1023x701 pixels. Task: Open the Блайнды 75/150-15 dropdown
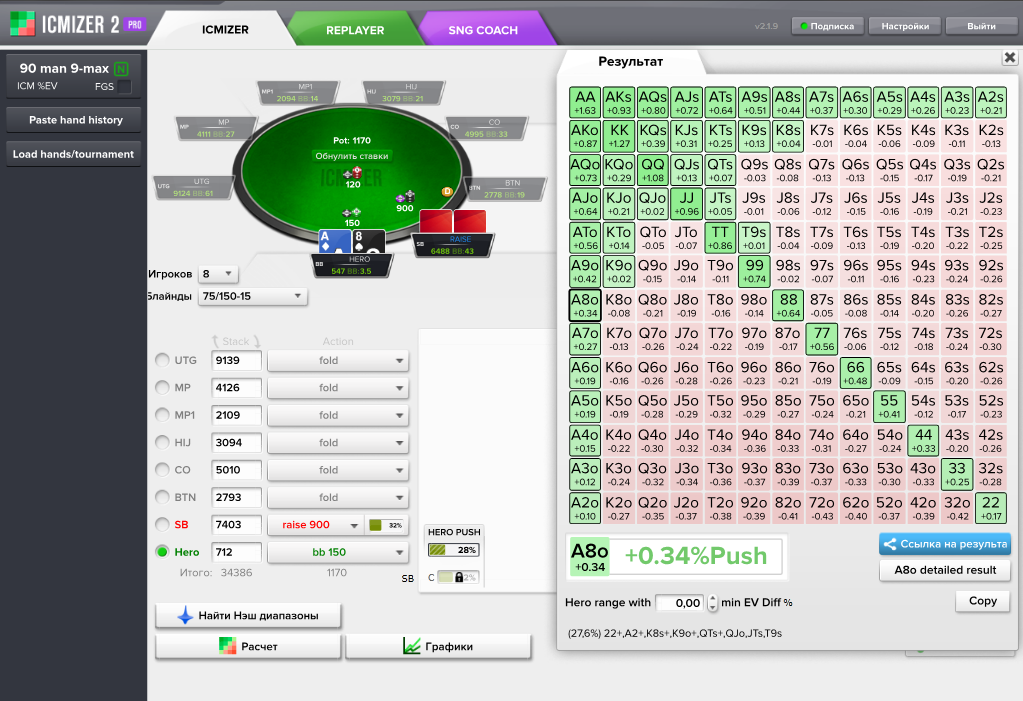pos(252,296)
